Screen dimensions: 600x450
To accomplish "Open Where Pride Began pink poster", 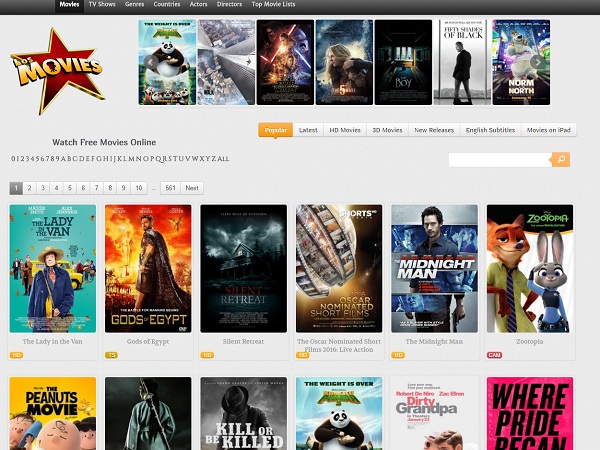I will (530, 414).
